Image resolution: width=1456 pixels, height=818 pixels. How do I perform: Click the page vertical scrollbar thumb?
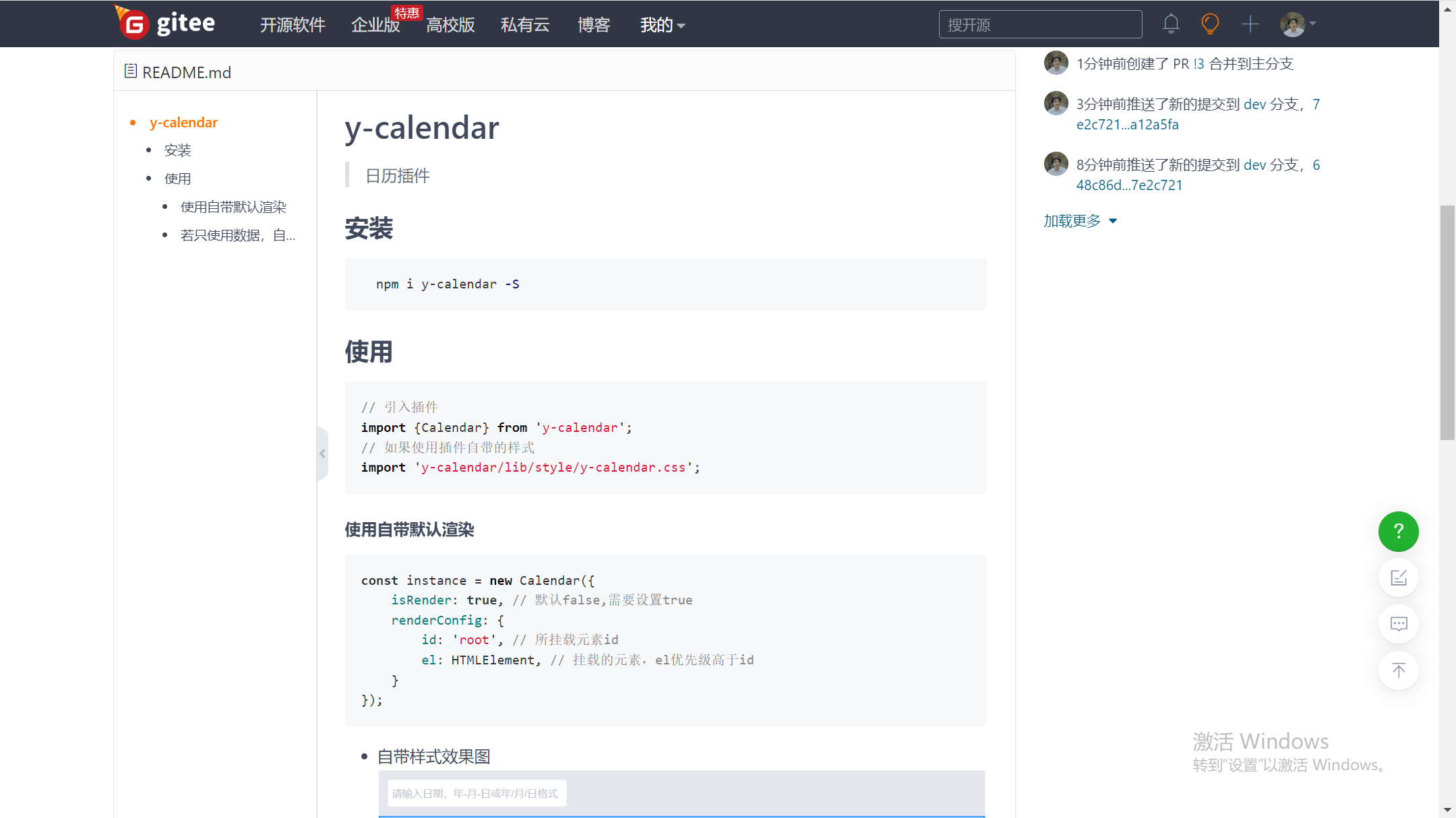(1447, 323)
